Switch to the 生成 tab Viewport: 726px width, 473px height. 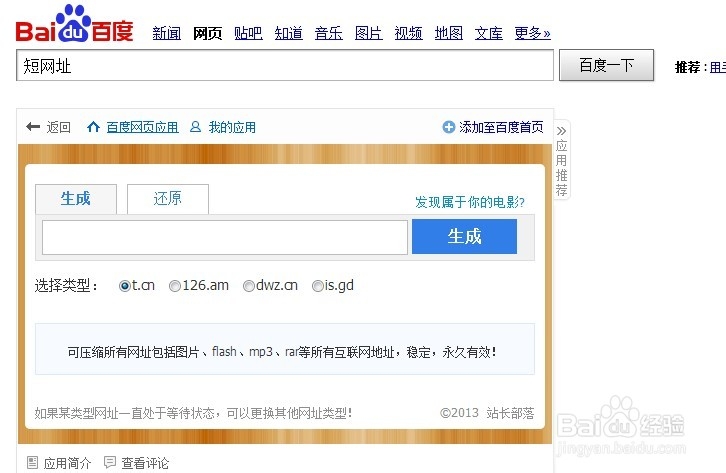click(x=76, y=199)
